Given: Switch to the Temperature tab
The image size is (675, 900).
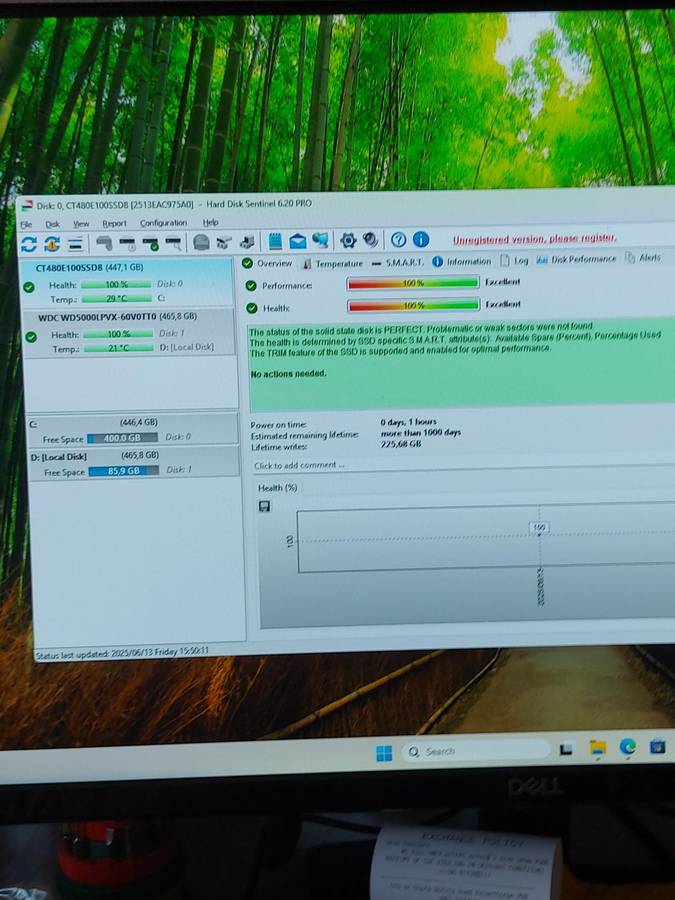Looking at the screenshot, I should point(333,263).
